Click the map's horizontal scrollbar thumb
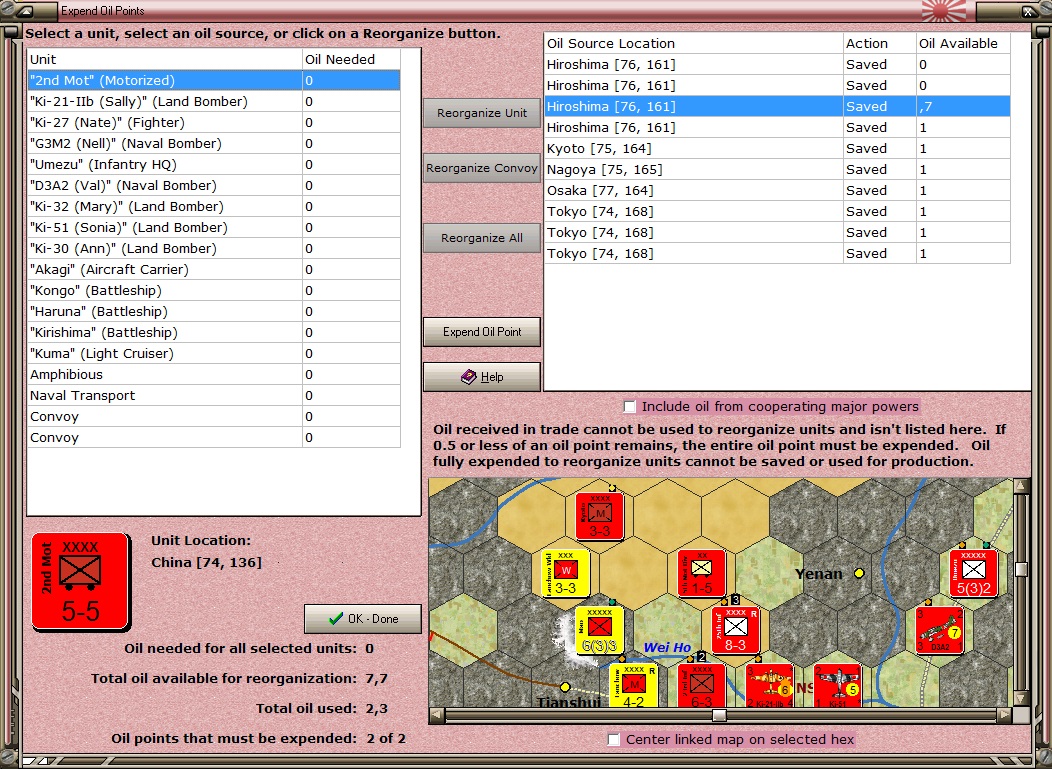This screenshot has height=769, width=1052. click(719, 715)
